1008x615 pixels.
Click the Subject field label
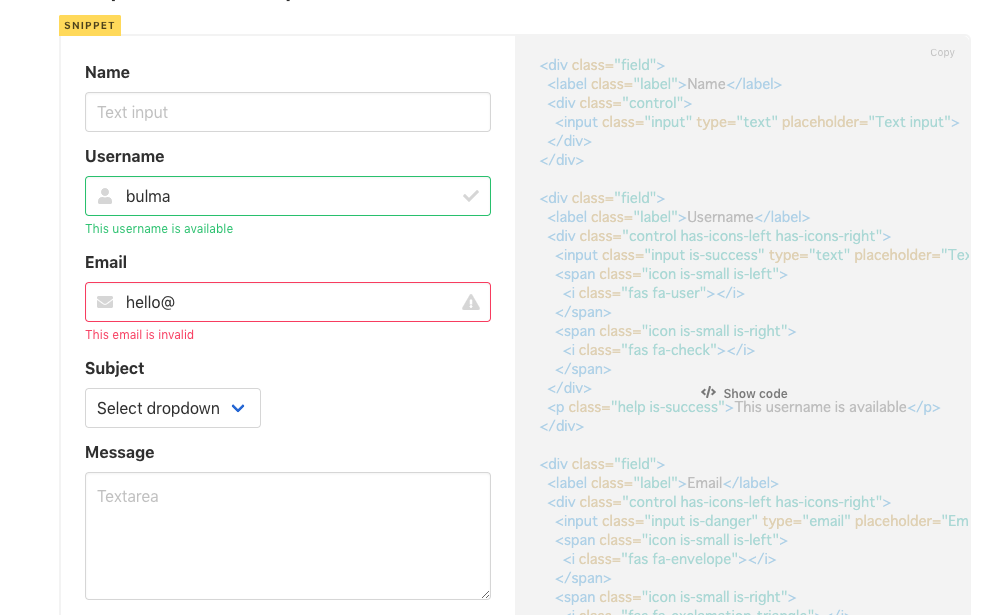point(115,368)
